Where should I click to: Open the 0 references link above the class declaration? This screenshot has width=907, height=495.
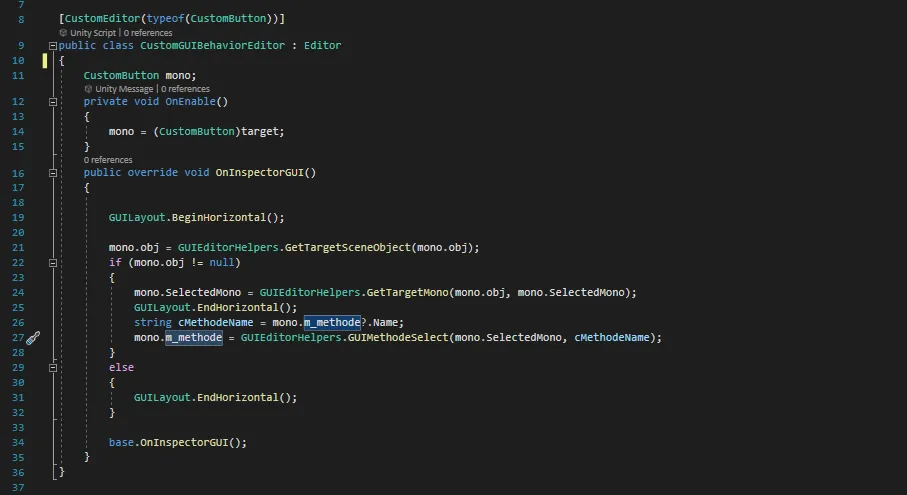click(148, 33)
